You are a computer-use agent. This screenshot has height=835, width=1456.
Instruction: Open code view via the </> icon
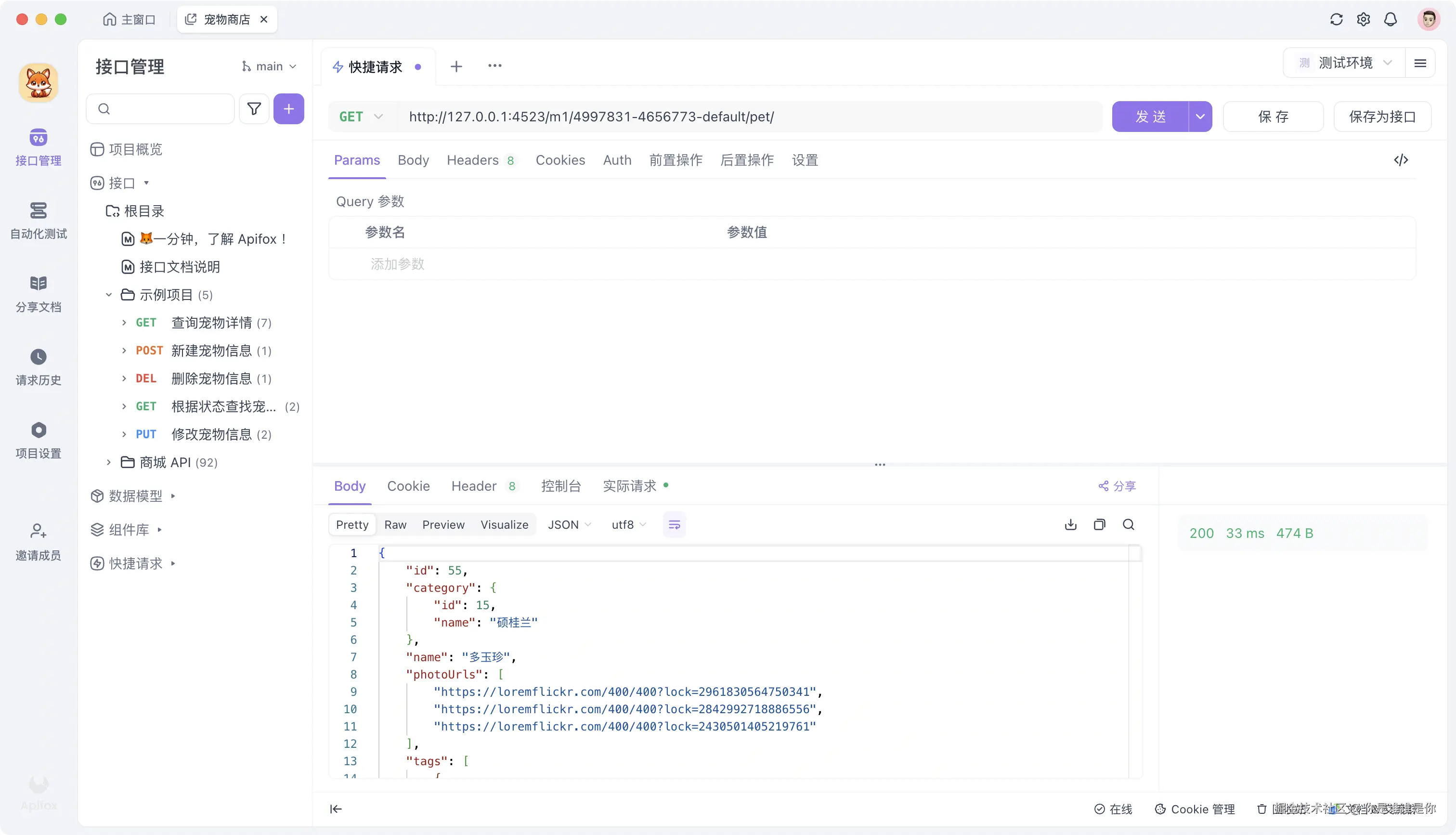[1402, 160]
